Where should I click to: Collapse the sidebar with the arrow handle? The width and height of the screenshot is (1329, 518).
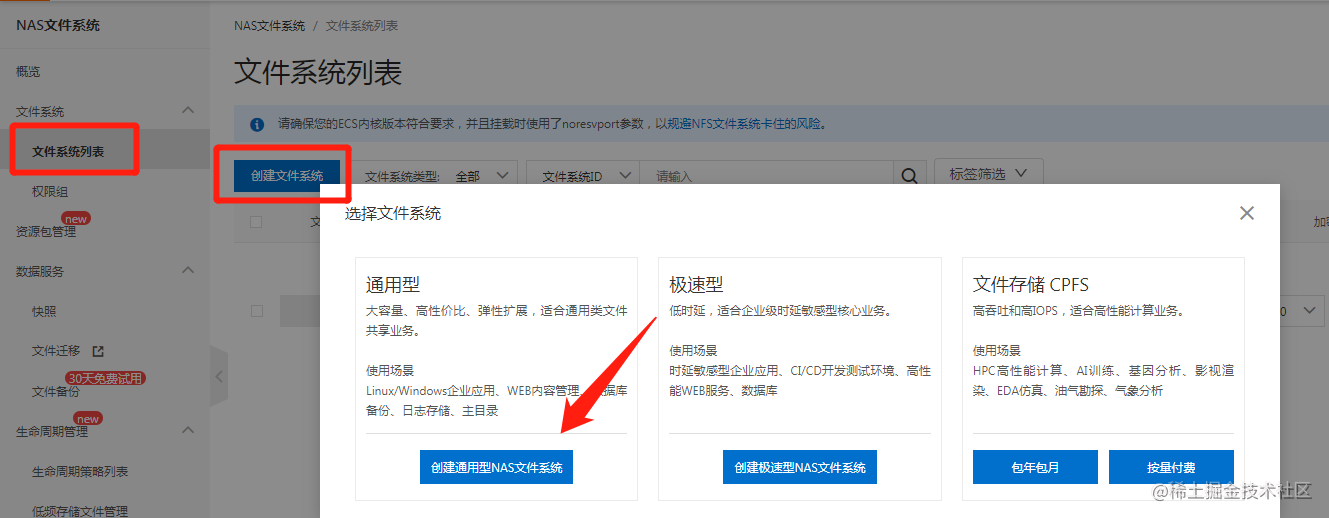(219, 376)
